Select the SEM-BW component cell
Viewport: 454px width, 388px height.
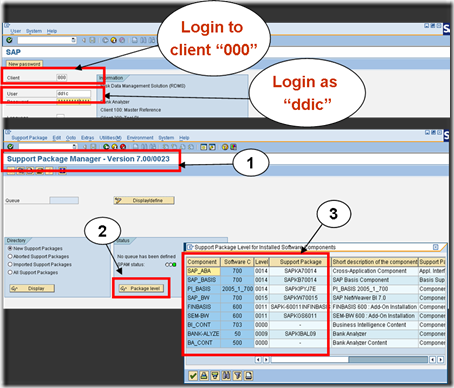click(x=203, y=316)
